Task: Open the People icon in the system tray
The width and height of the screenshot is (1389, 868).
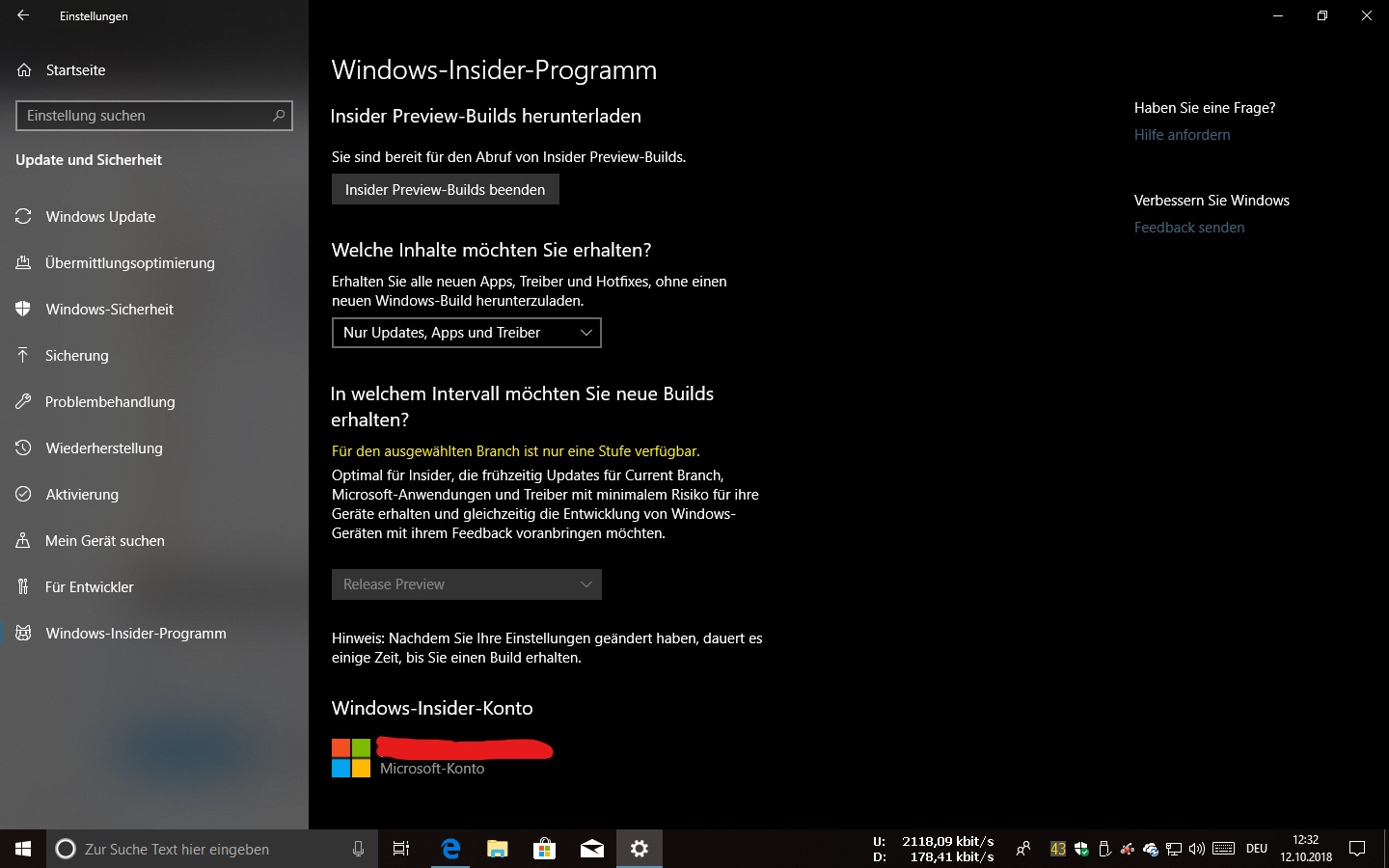Action: click(1023, 849)
